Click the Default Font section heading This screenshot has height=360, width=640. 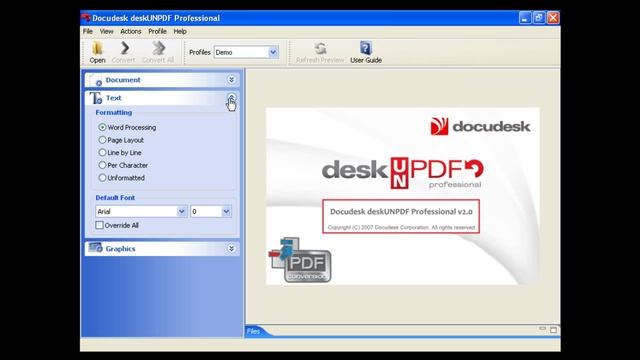point(115,198)
